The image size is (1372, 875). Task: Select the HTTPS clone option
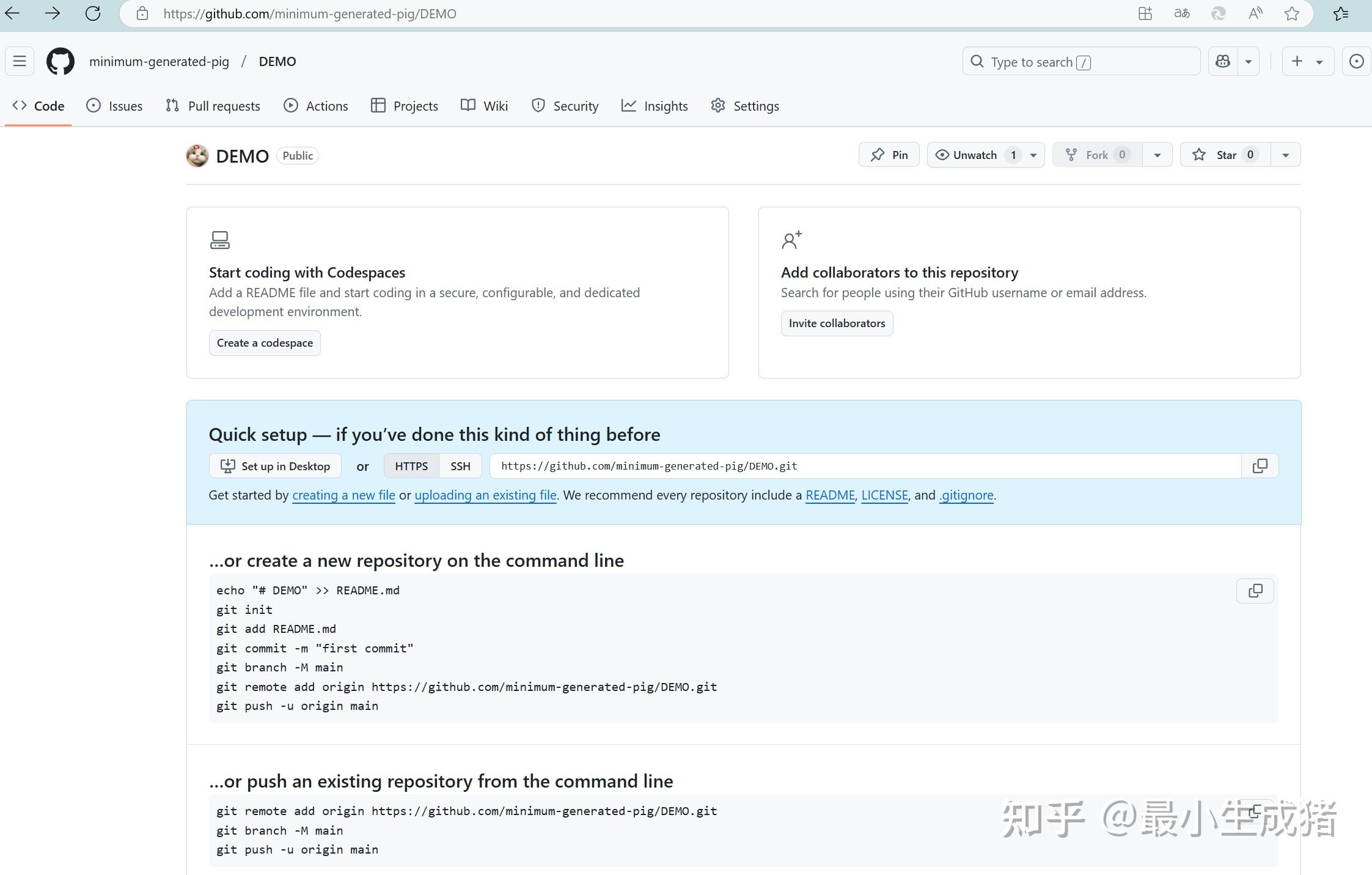(x=411, y=465)
